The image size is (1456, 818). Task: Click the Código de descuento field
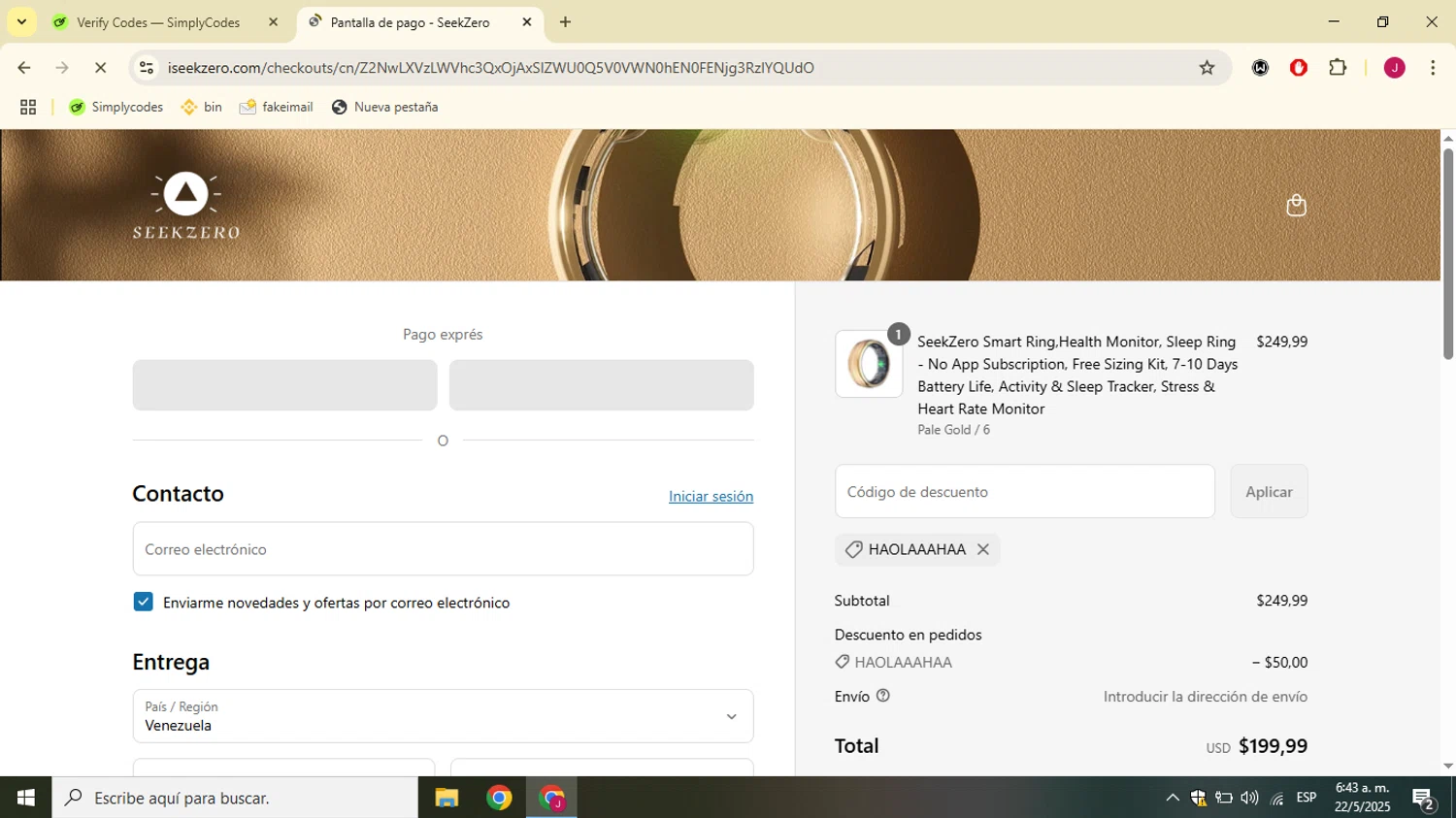tap(1024, 491)
